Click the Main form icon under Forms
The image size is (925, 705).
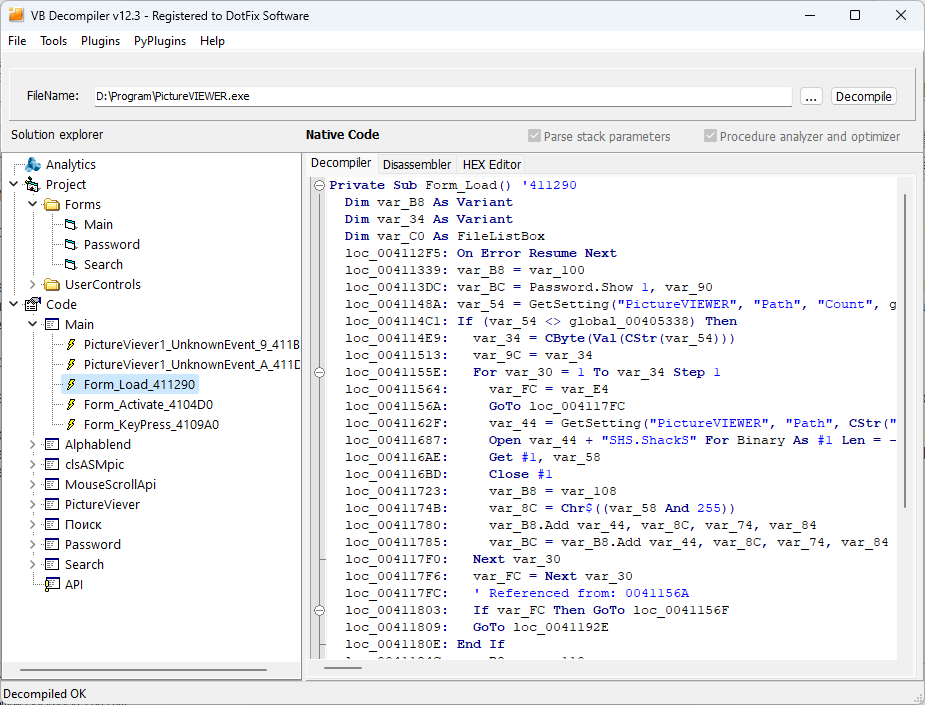coord(71,225)
